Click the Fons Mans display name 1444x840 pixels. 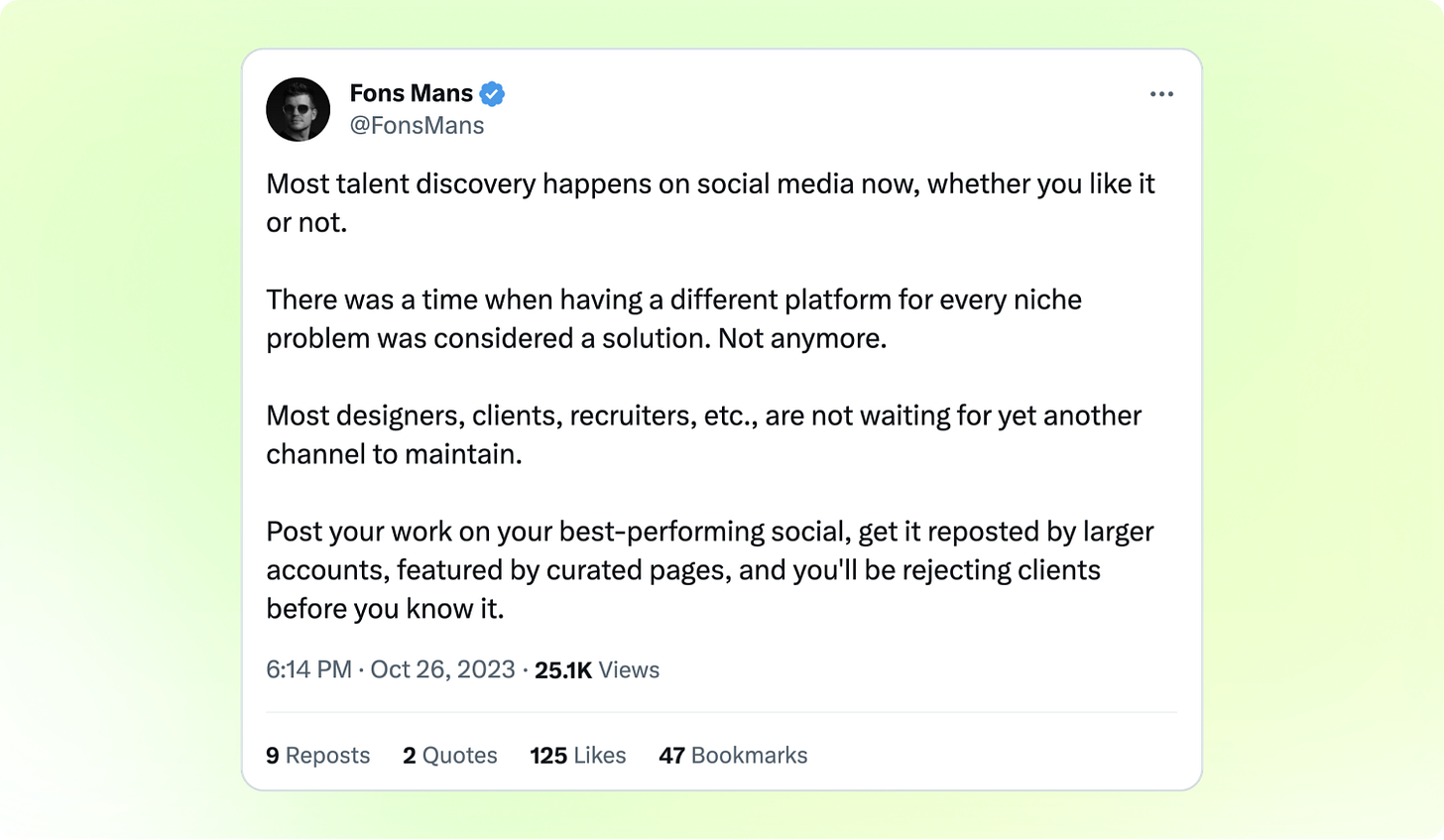pos(412,93)
